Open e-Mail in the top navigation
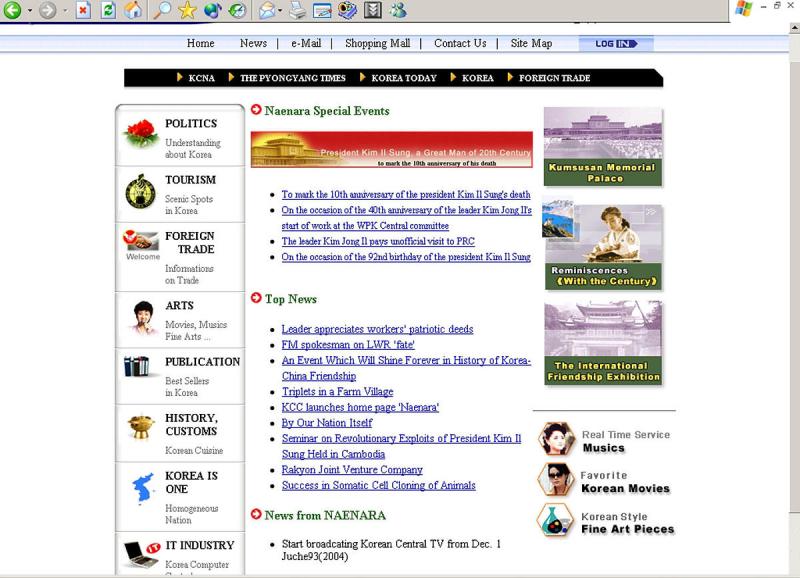Viewport: 800px width, 578px height. point(306,43)
